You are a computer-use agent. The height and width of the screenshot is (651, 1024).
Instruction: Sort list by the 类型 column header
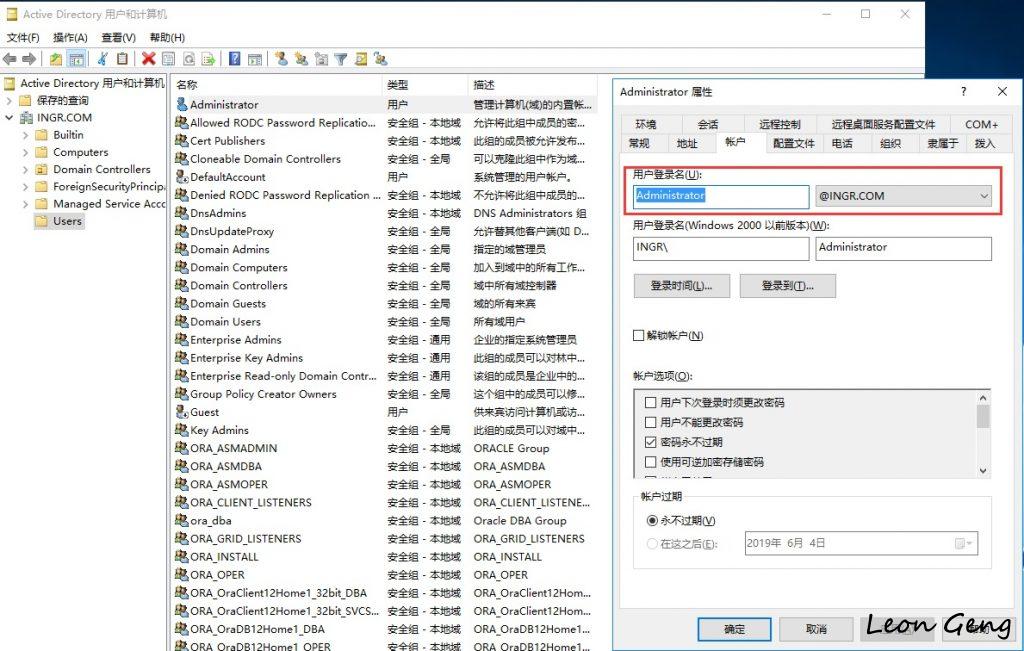point(424,85)
